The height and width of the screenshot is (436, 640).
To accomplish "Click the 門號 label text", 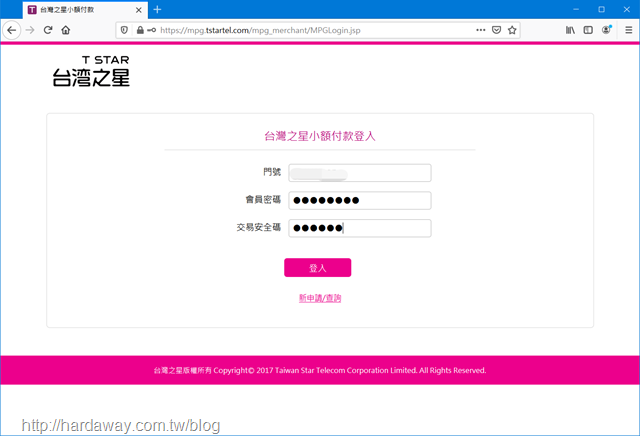I will (x=272, y=172).
